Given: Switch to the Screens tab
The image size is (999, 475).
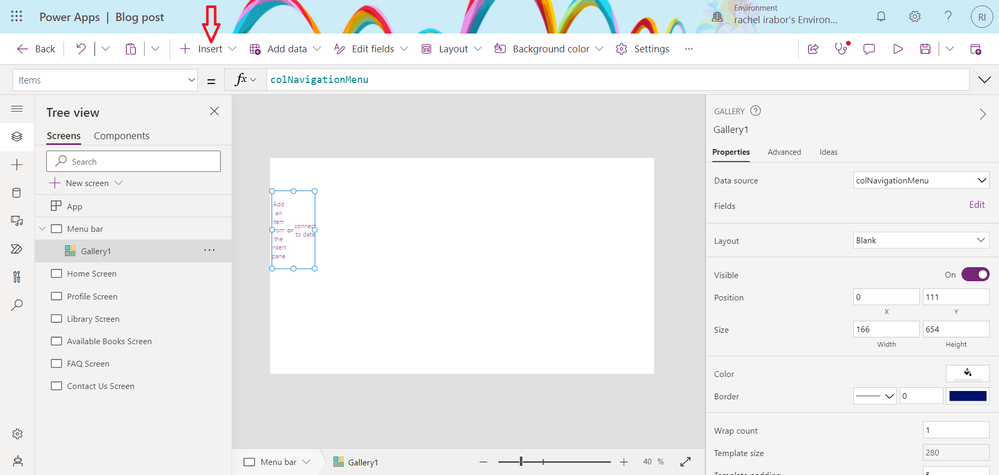Looking at the screenshot, I should 64,136.
